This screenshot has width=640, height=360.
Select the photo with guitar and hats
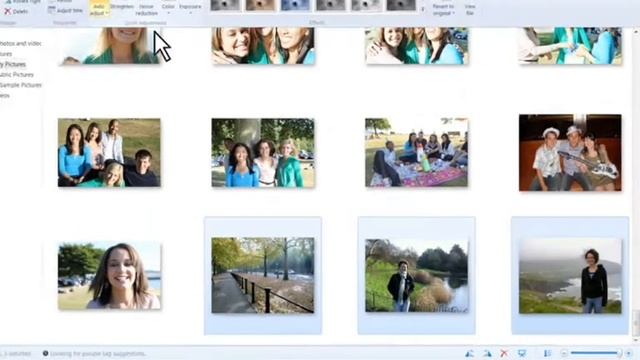tap(570, 153)
